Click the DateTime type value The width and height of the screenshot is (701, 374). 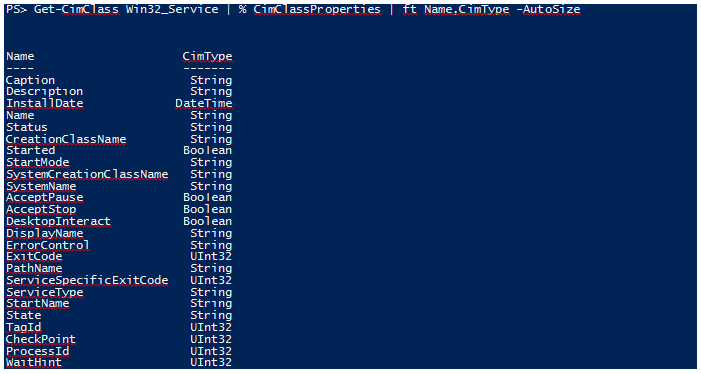click(x=204, y=103)
